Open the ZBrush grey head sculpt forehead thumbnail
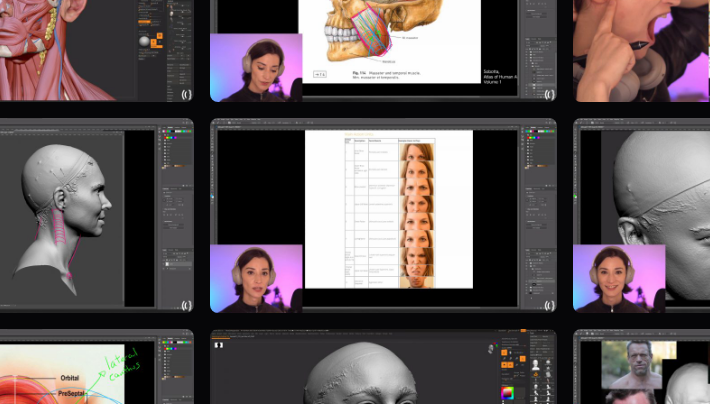The image size is (710, 404). point(383,366)
